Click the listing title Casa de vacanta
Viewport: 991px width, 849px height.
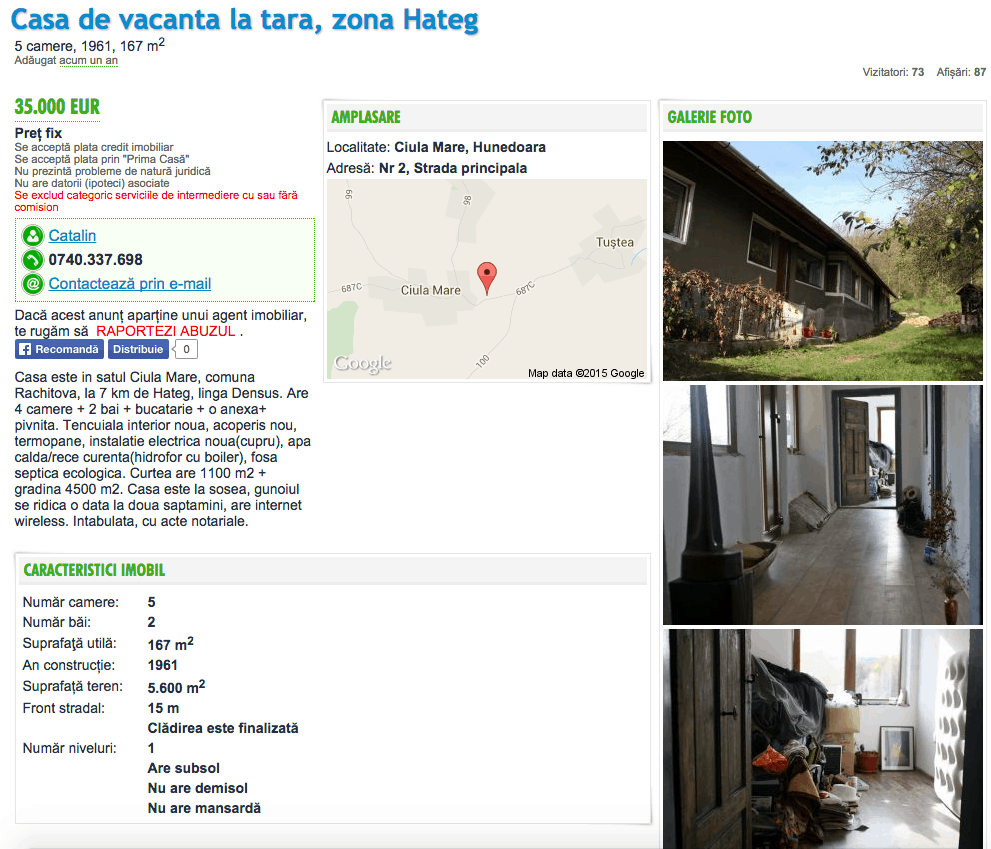pos(245,20)
